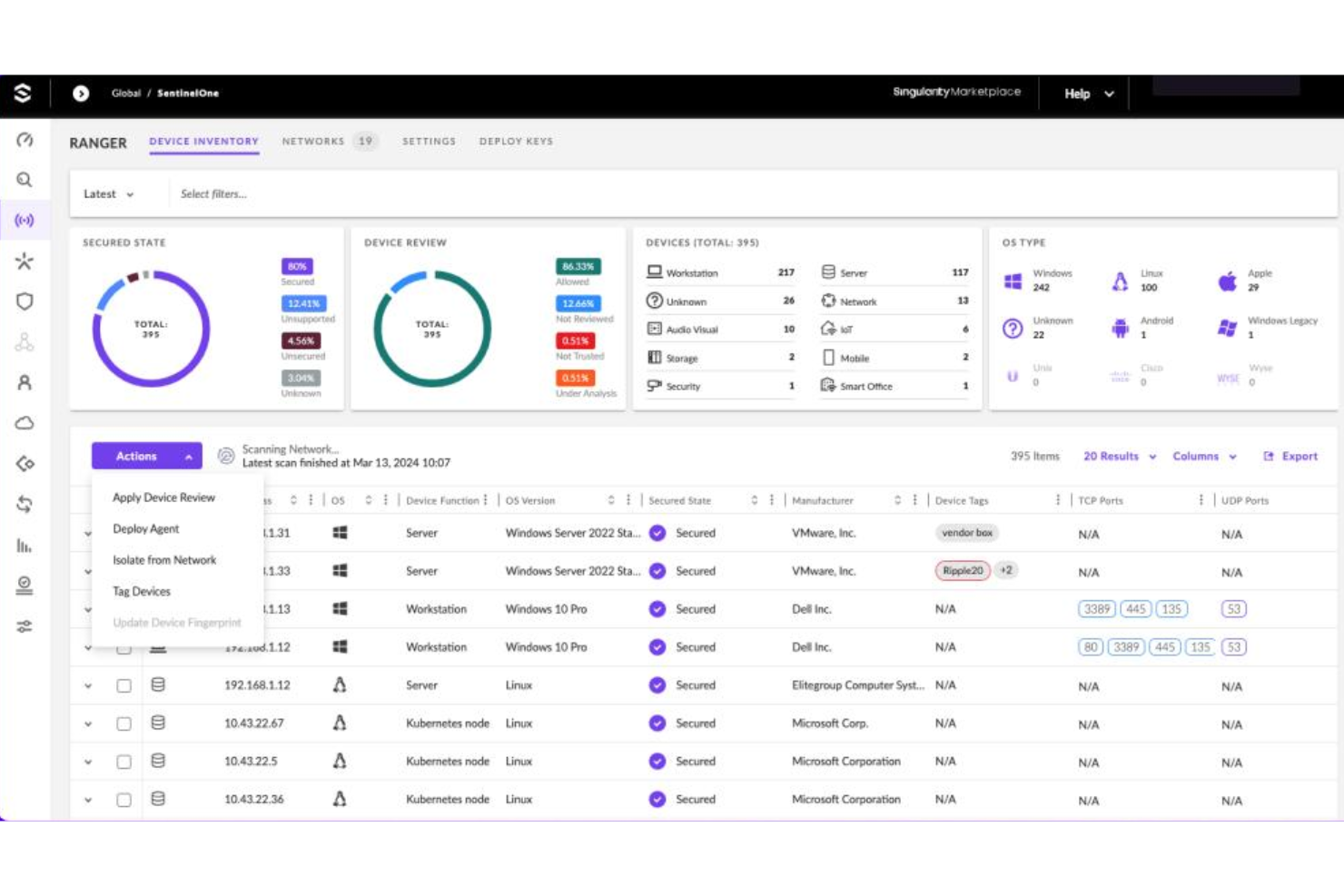
Task: Select the magnifying glass search icon in sidebar
Action: (25, 180)
